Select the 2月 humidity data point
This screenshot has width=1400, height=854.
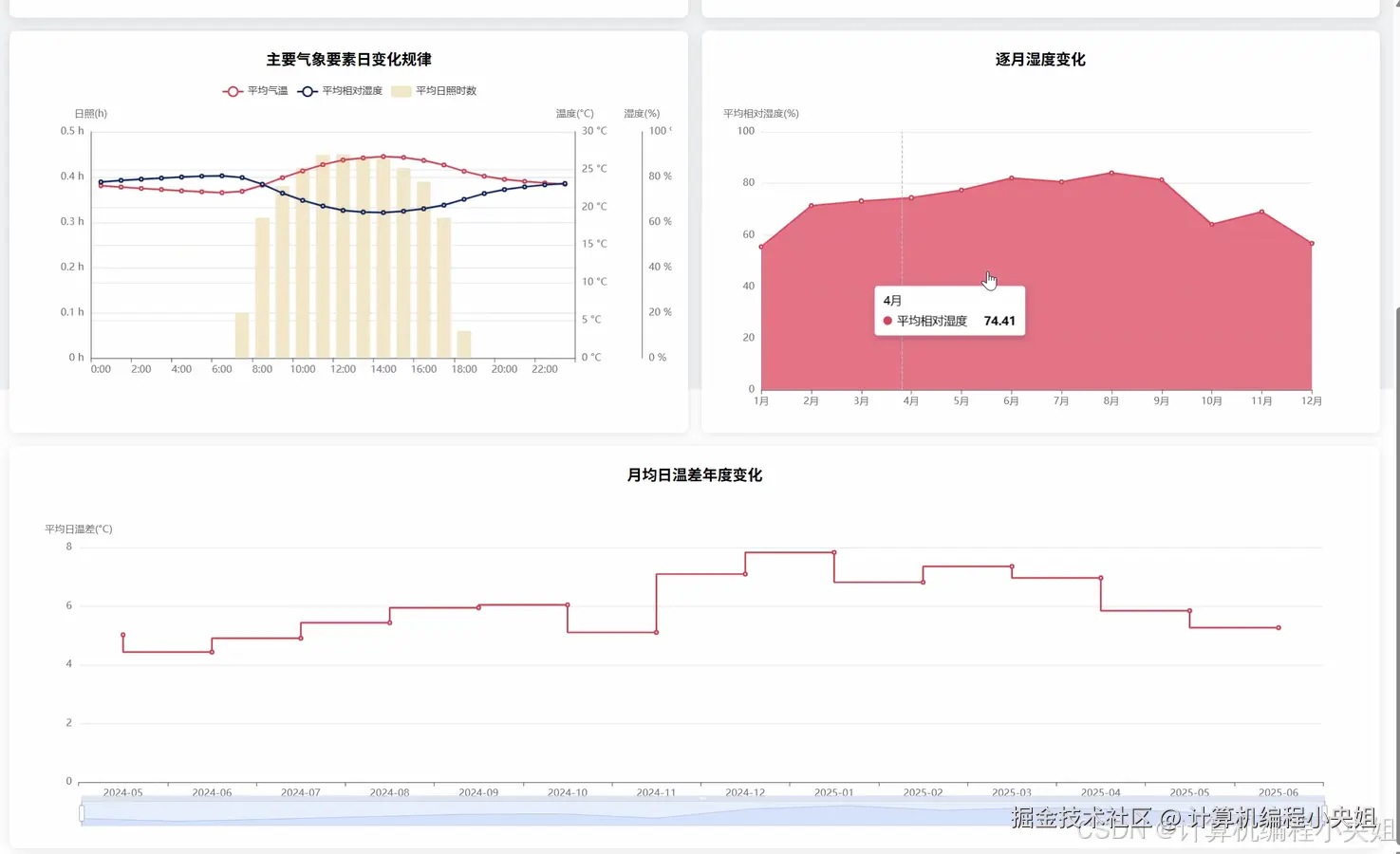(812, 205)
